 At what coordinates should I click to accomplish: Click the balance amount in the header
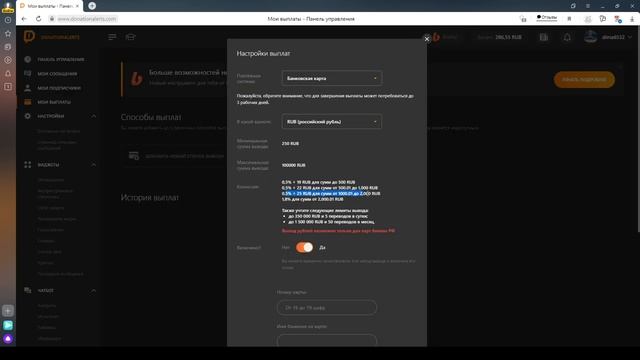click(508, 37)
